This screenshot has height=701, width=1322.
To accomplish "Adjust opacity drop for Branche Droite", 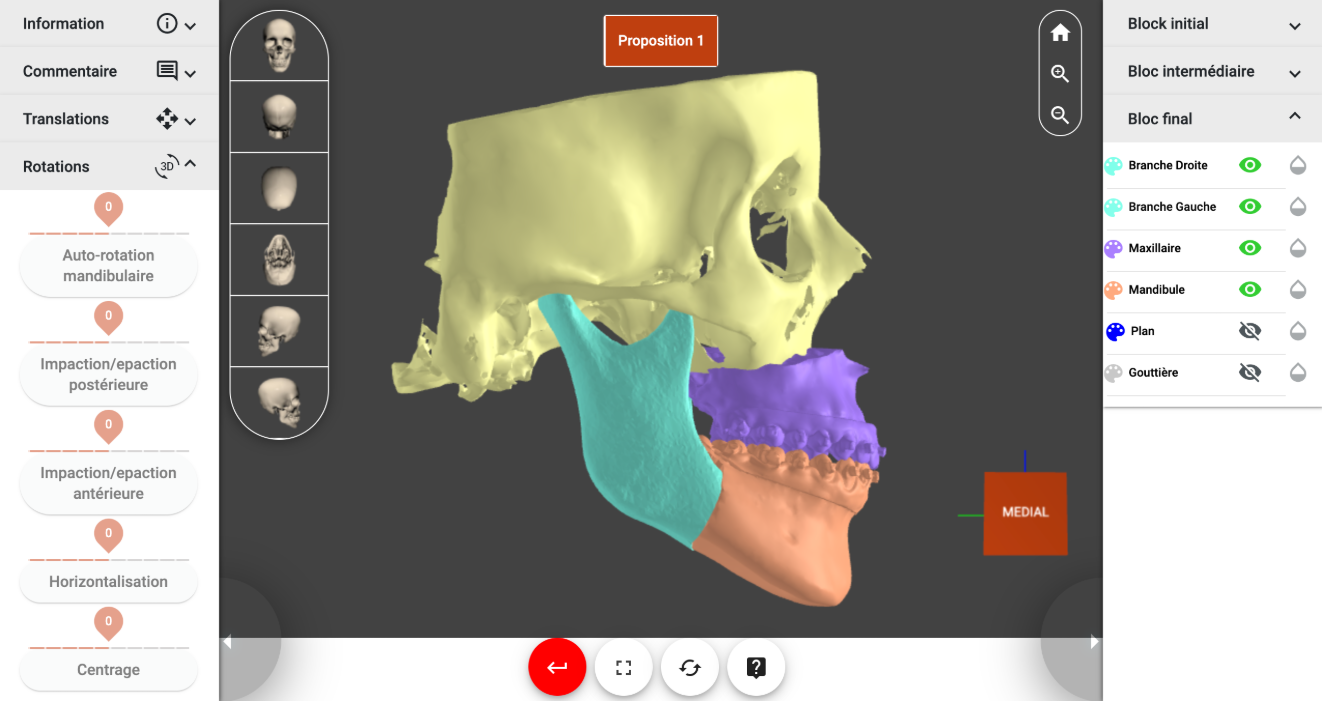I will click(1298, 166).
